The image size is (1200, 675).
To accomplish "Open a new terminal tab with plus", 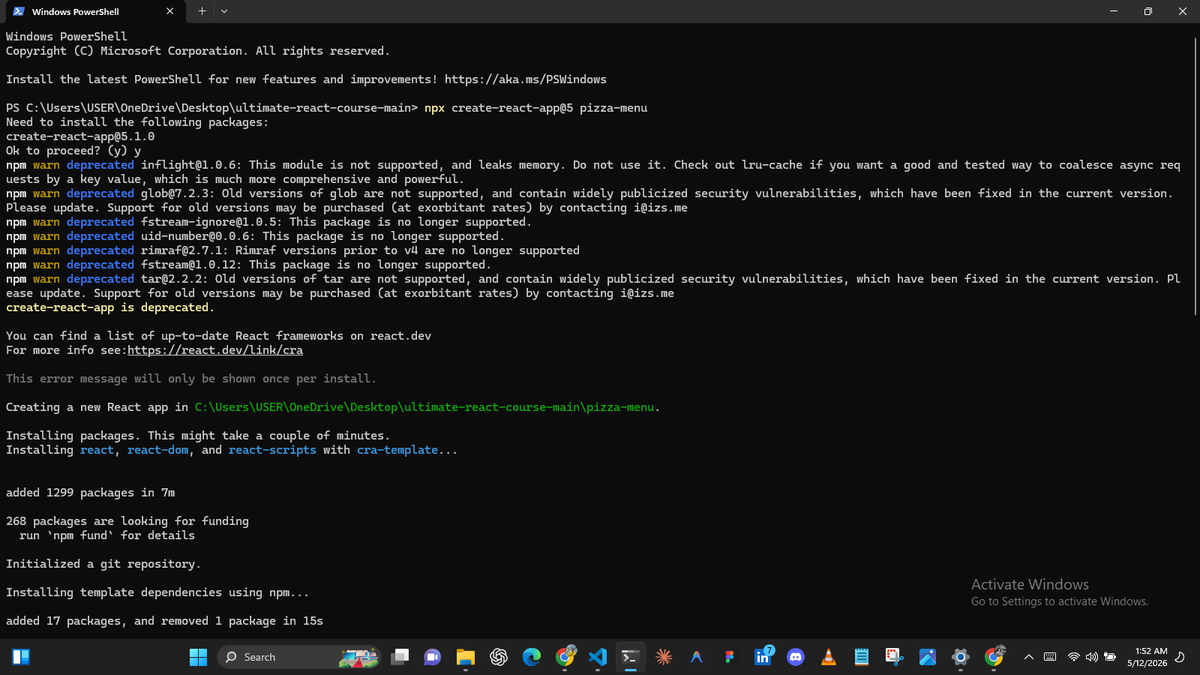I will tap(202, 12).
